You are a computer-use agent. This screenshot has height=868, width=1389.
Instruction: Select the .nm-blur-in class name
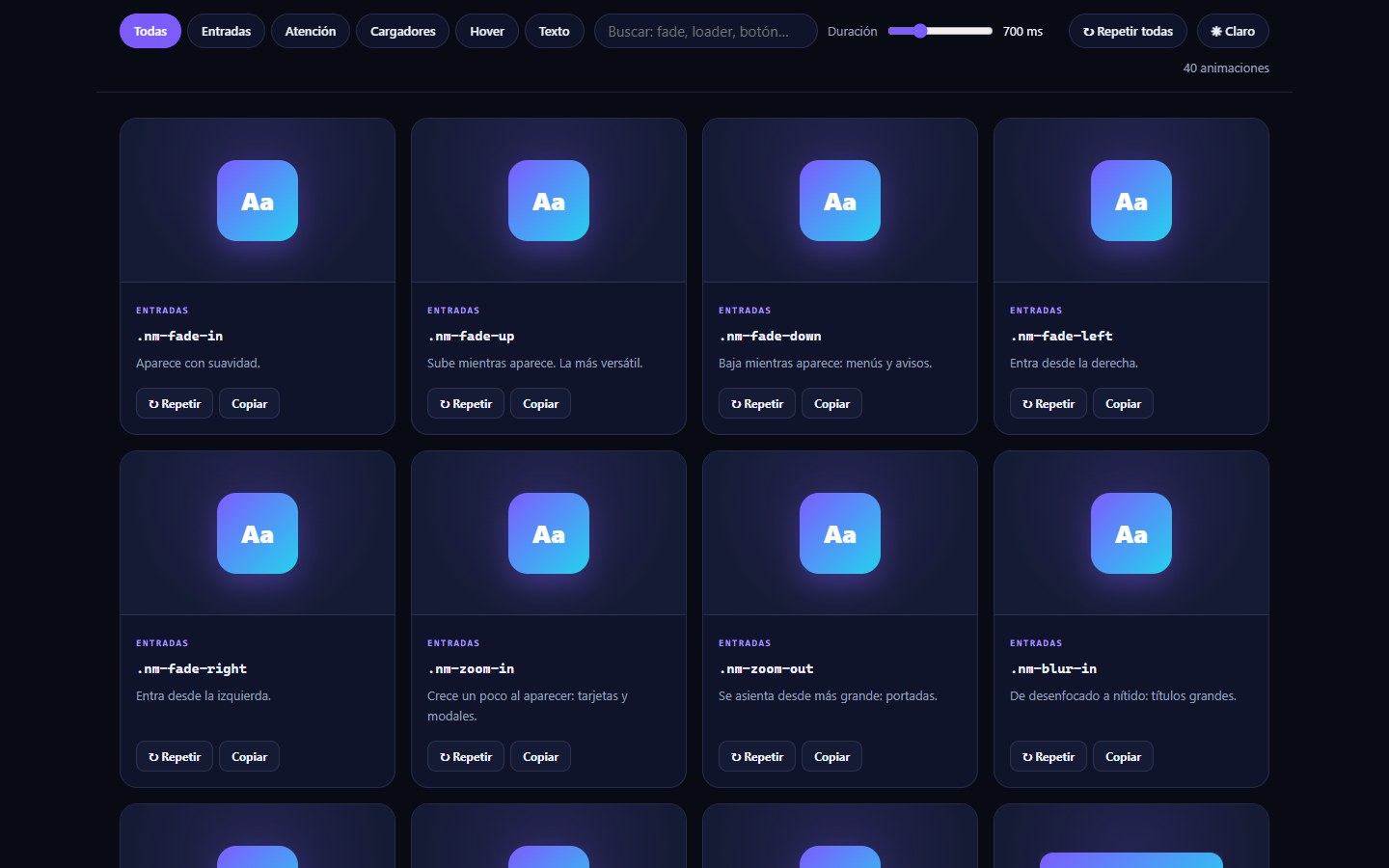pos(1053,668)
